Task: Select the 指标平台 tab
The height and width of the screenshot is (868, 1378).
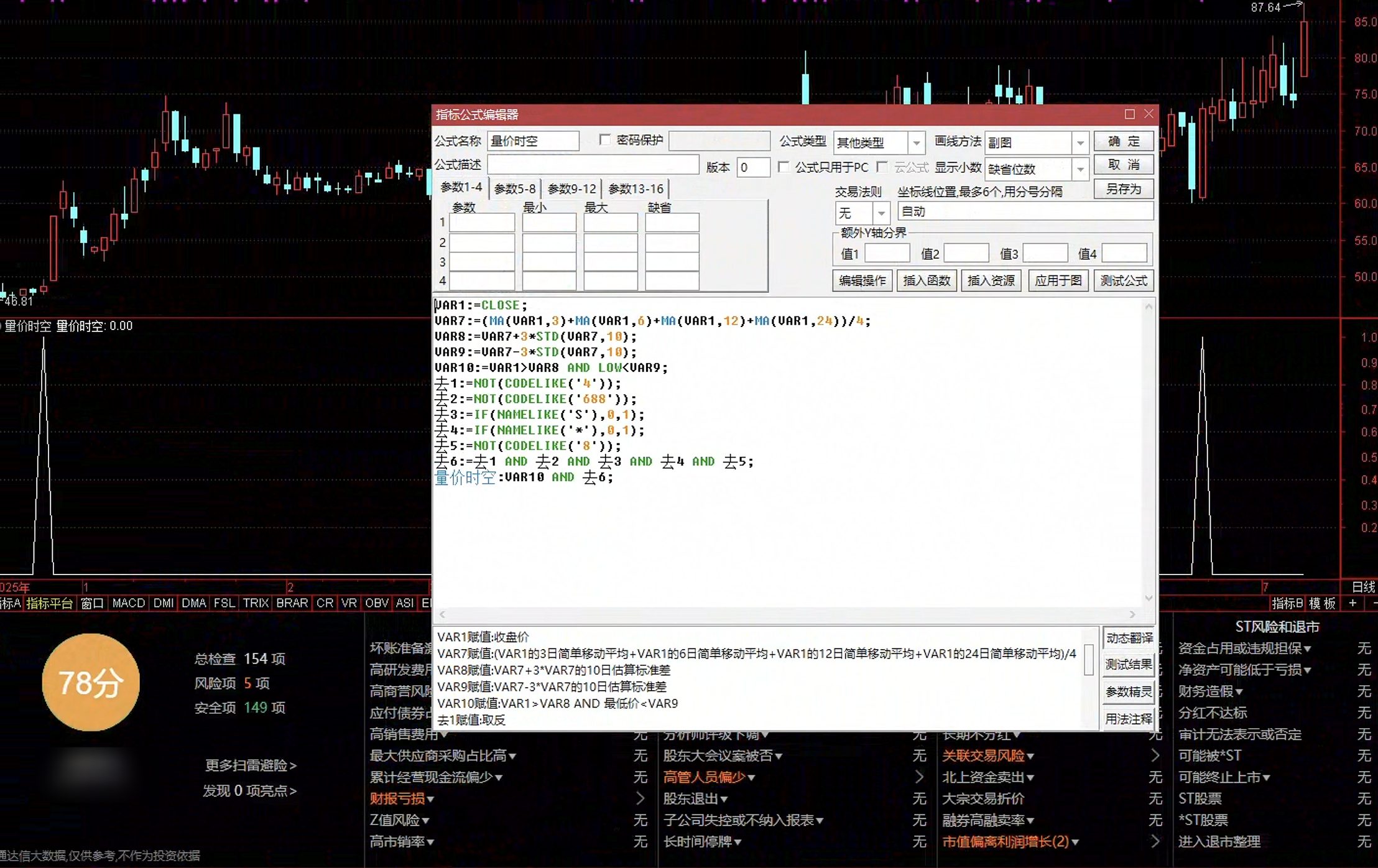Action: (49, 603)
